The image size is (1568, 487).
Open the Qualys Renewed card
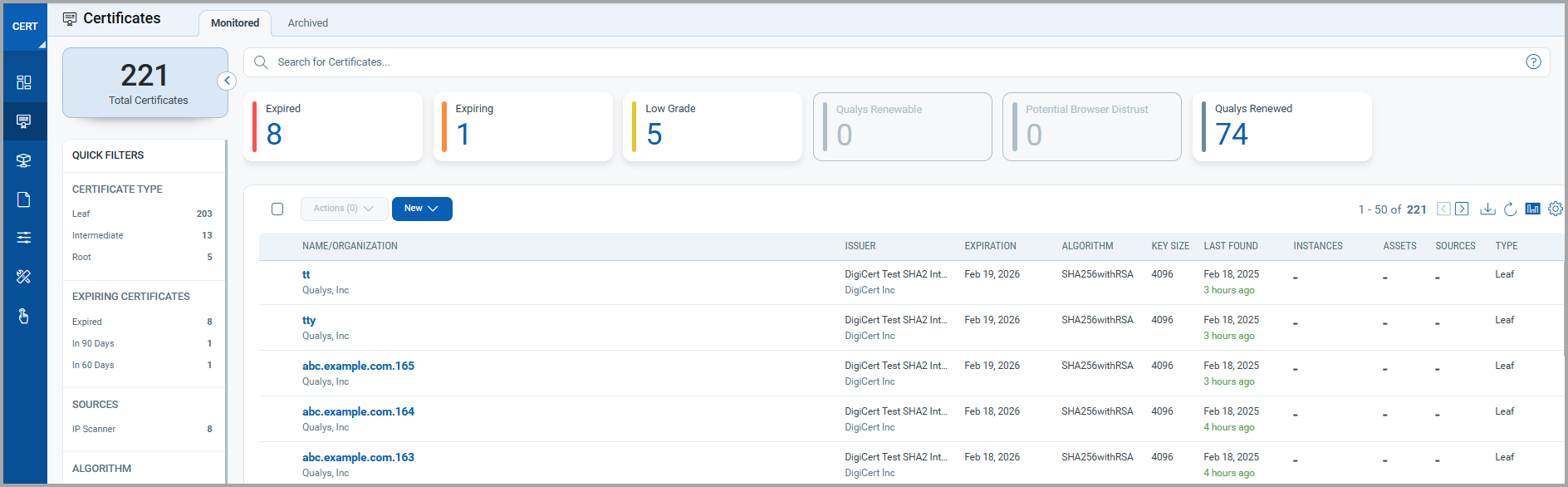(1281, 126)
